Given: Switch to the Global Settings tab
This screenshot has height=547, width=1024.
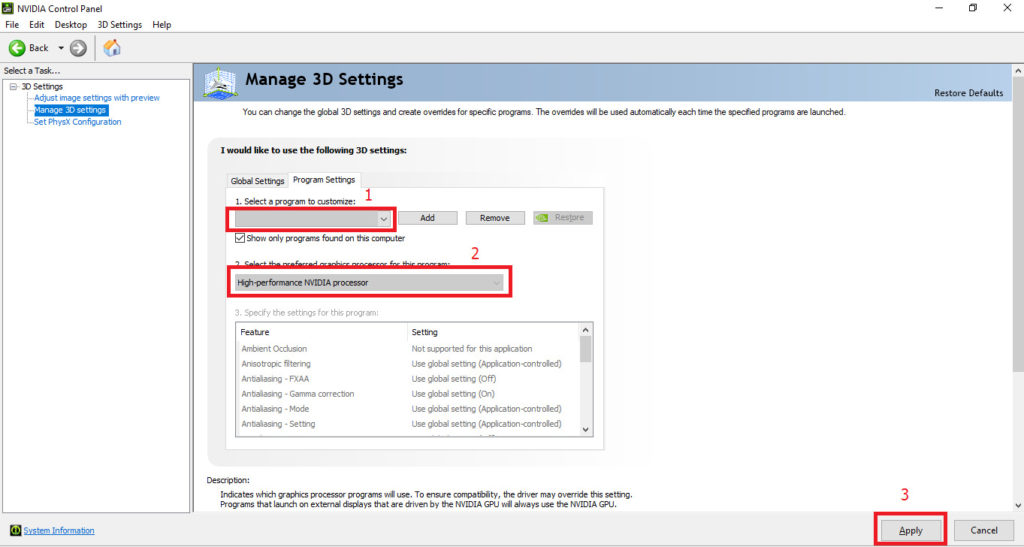Looking at the screenshot, I should [x=257, y=181].
